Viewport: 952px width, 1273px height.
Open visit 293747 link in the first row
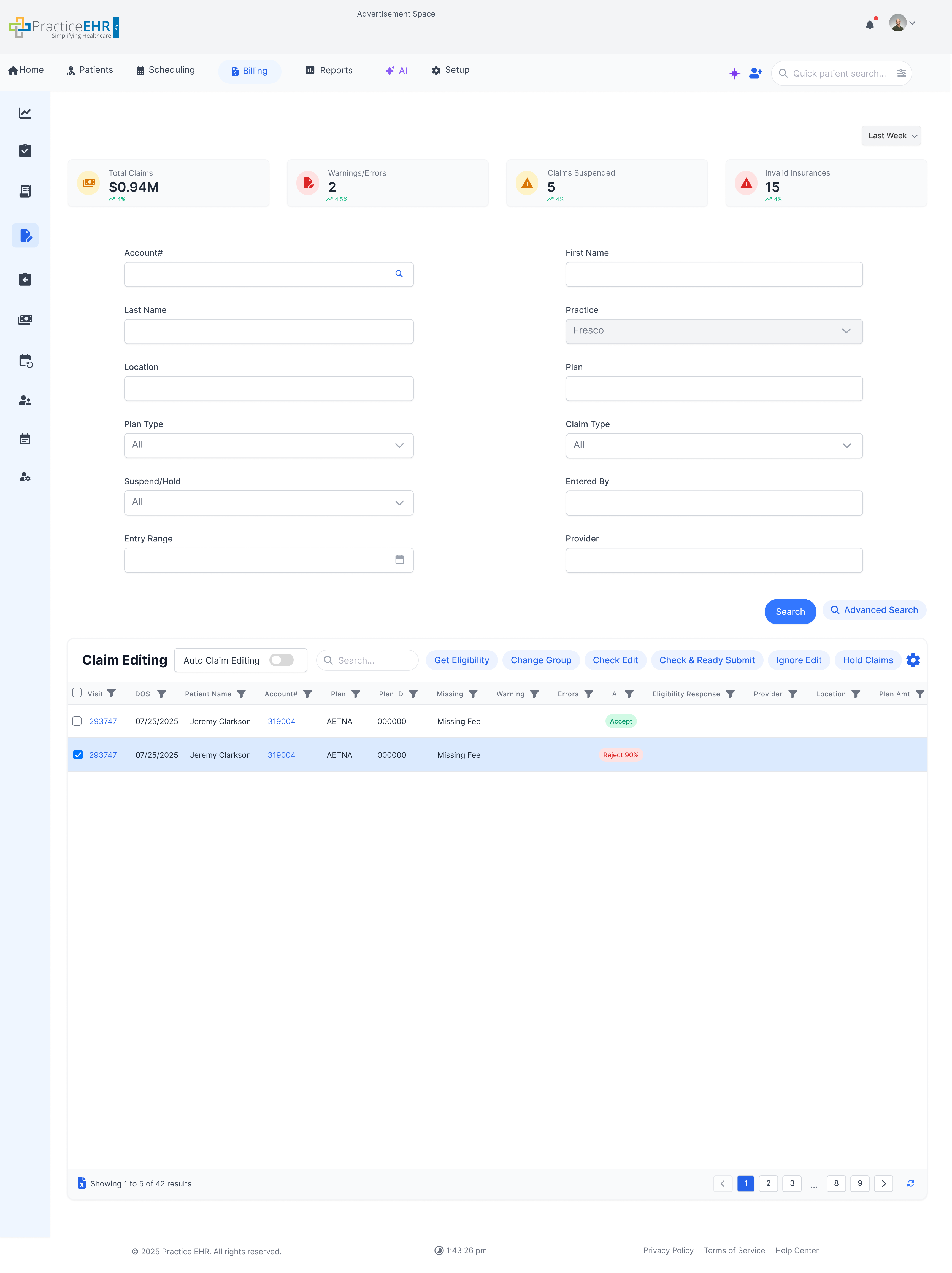pos(104,721)
